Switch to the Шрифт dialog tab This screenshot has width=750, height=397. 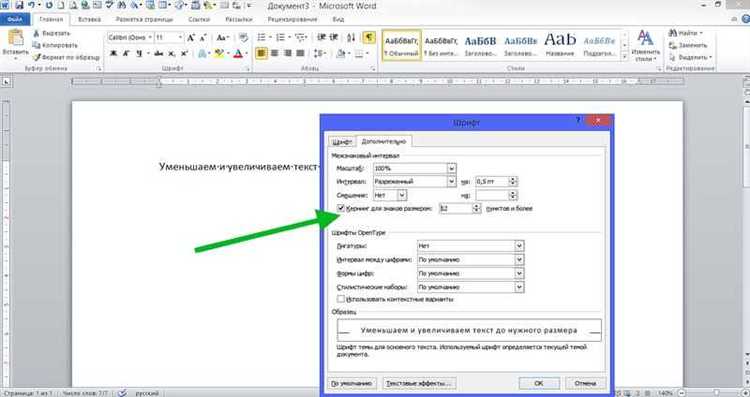click(342, 142)
